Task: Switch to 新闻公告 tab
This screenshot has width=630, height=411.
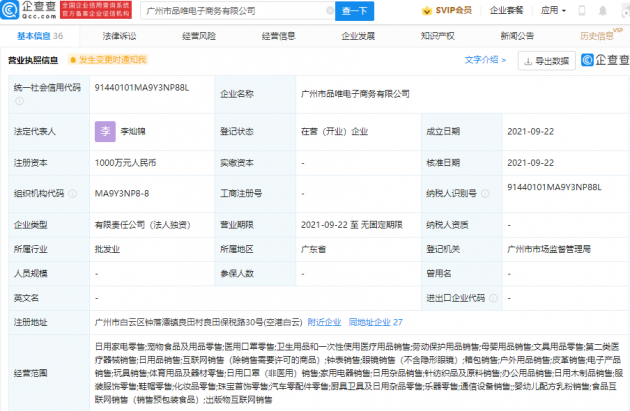Action: pyautogui.click(x=517, y=36)
